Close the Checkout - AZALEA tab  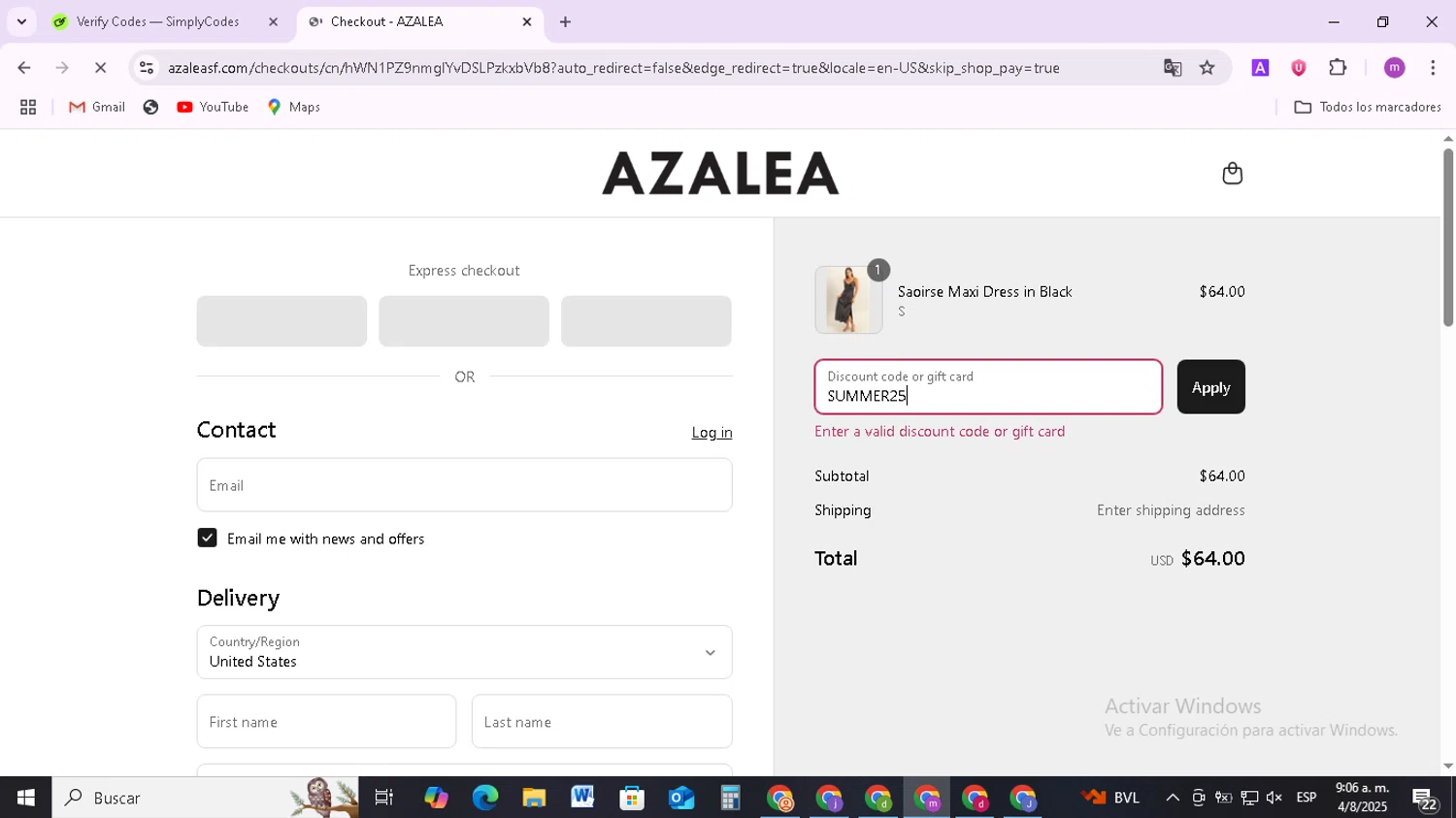coord(527,21)
